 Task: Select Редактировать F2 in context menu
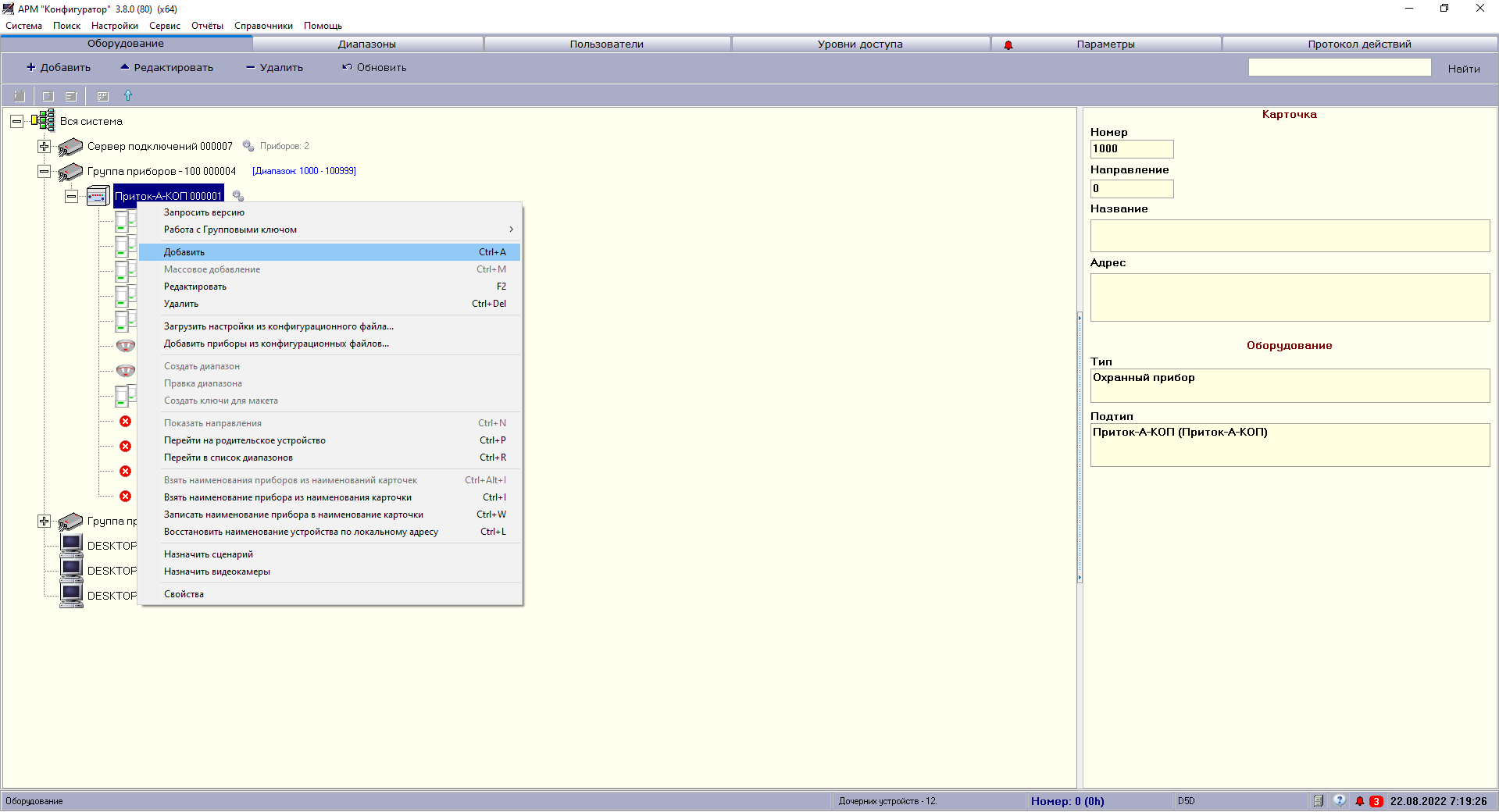[x=330, y=287]
